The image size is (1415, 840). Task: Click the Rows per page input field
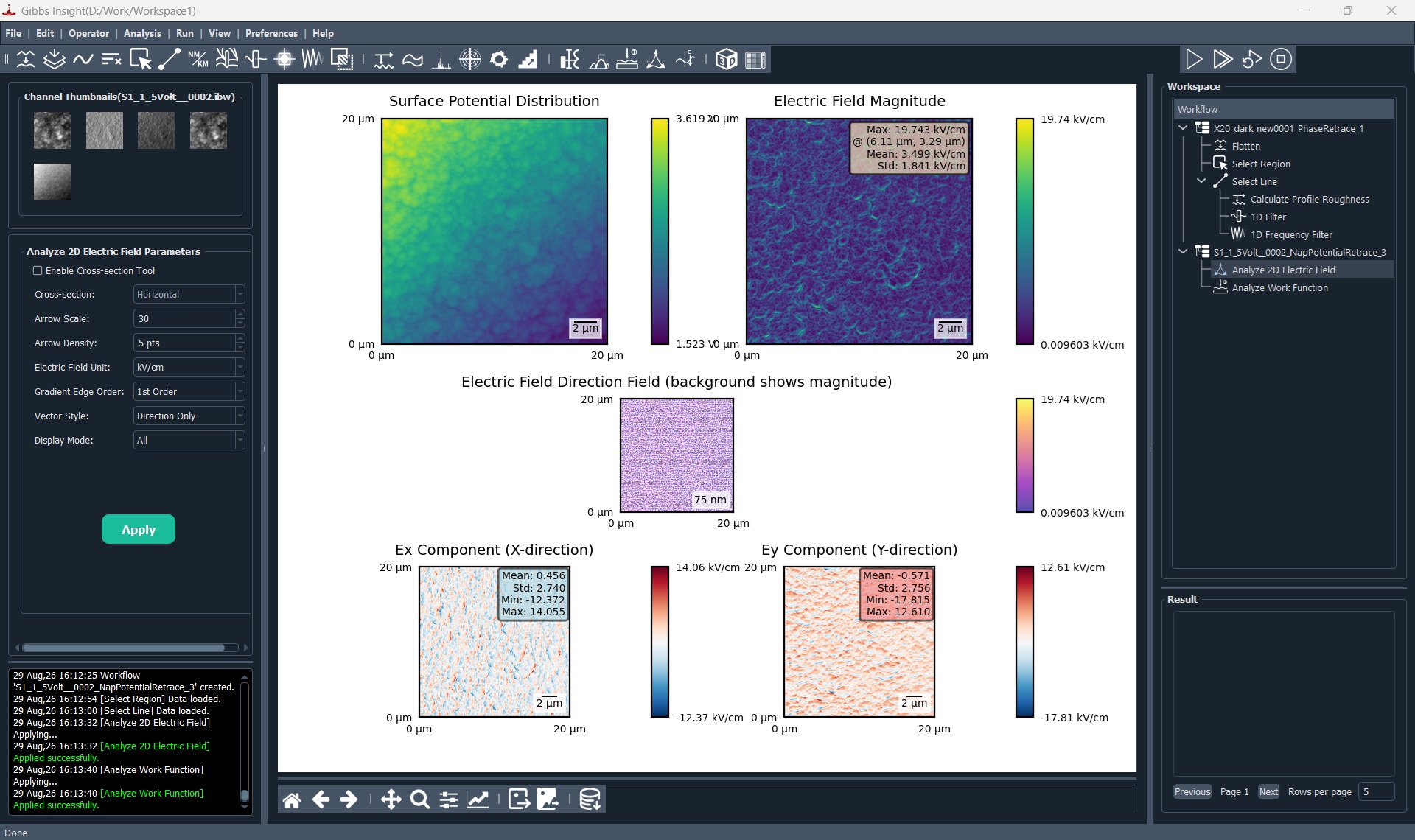click(x=1376, y=791)
